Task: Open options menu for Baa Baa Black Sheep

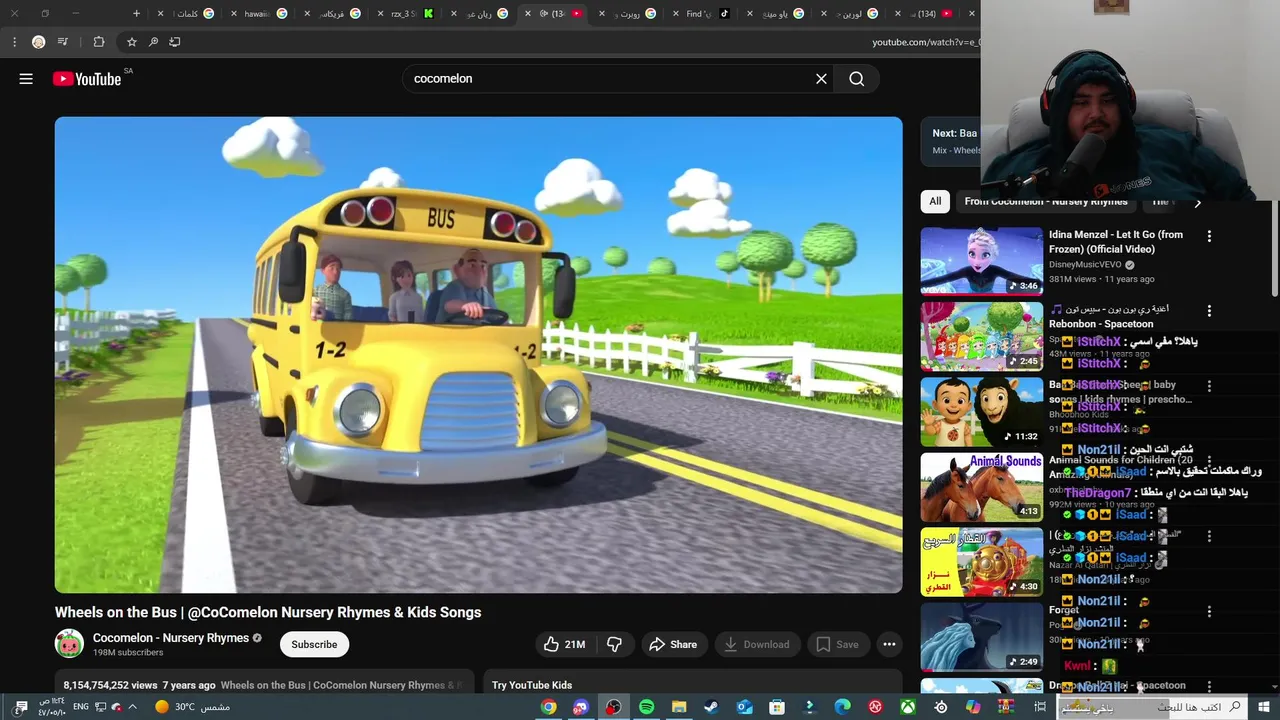Action: (1209, 386)
